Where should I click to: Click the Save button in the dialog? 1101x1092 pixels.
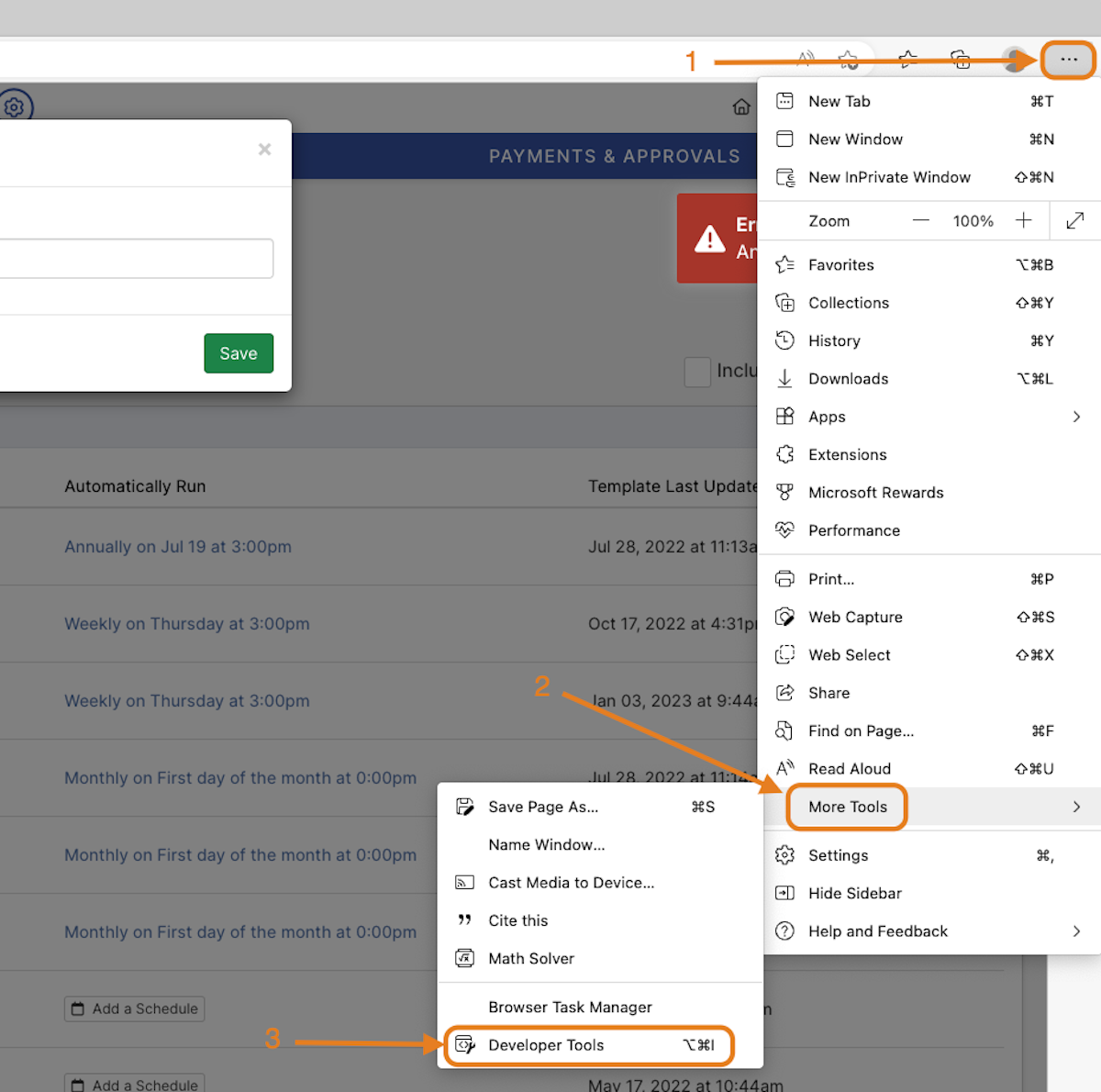click(239, 353)
